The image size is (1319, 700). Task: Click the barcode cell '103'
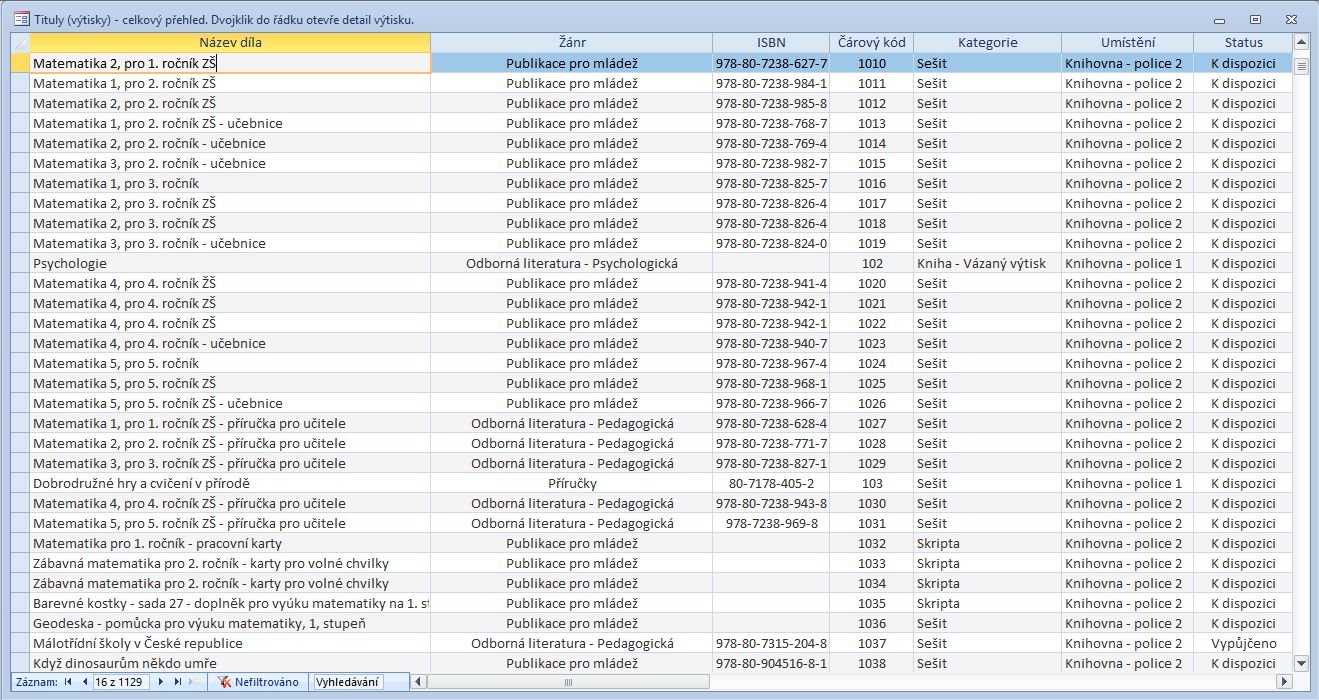(872, 483)
